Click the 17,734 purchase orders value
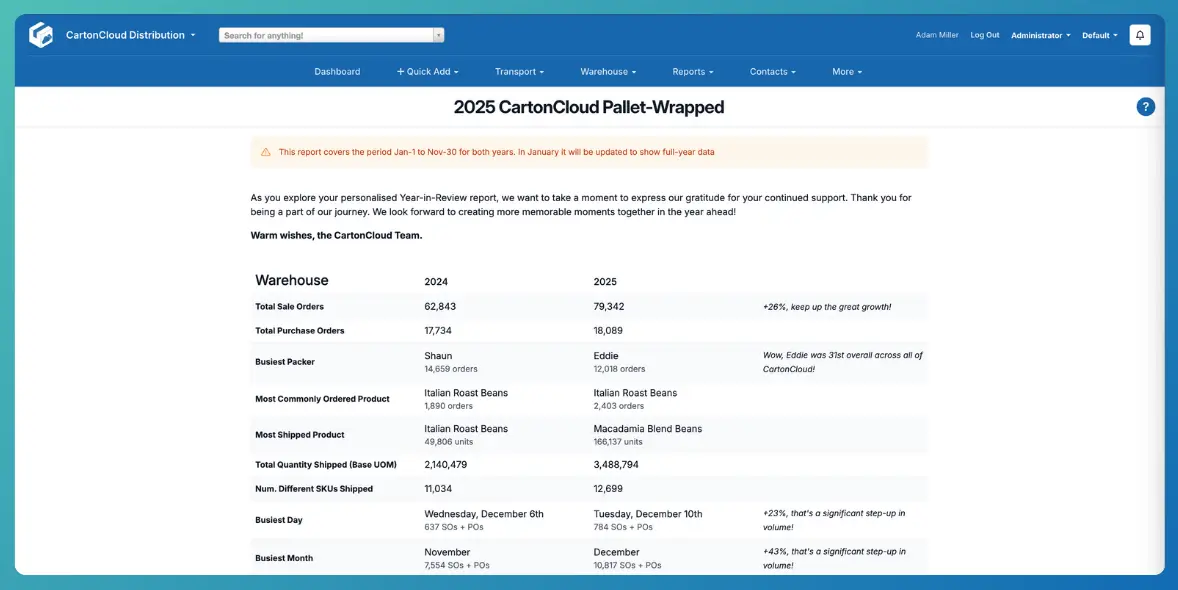 (438, 331)
